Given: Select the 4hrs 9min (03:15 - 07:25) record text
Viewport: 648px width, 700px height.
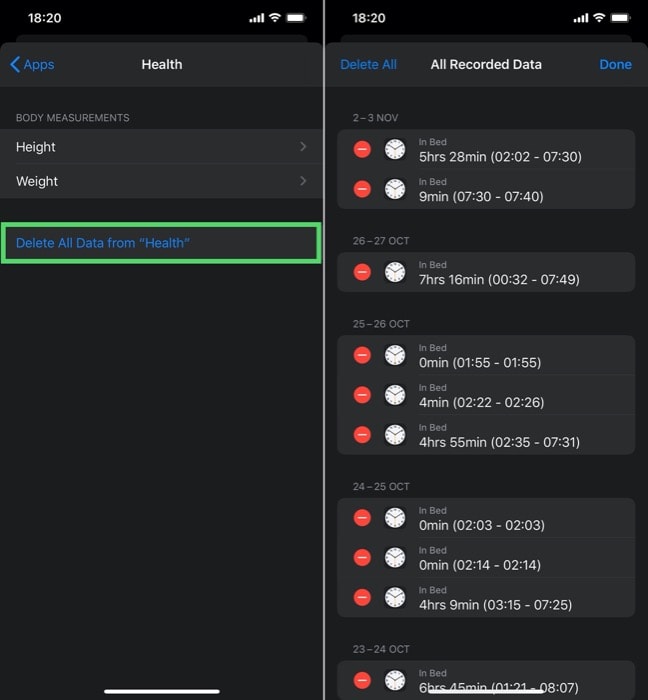Looking at the screenshot, I should coord(495,605).
